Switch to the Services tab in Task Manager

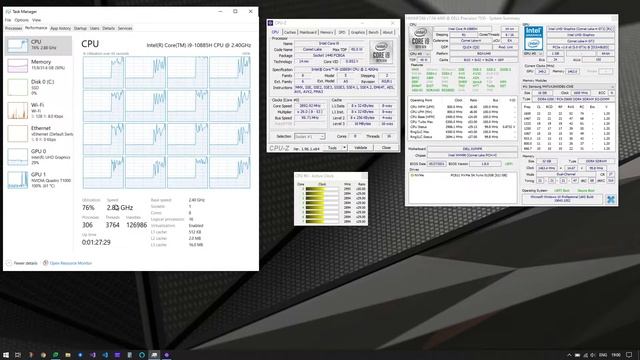click(x=125, y=28)
